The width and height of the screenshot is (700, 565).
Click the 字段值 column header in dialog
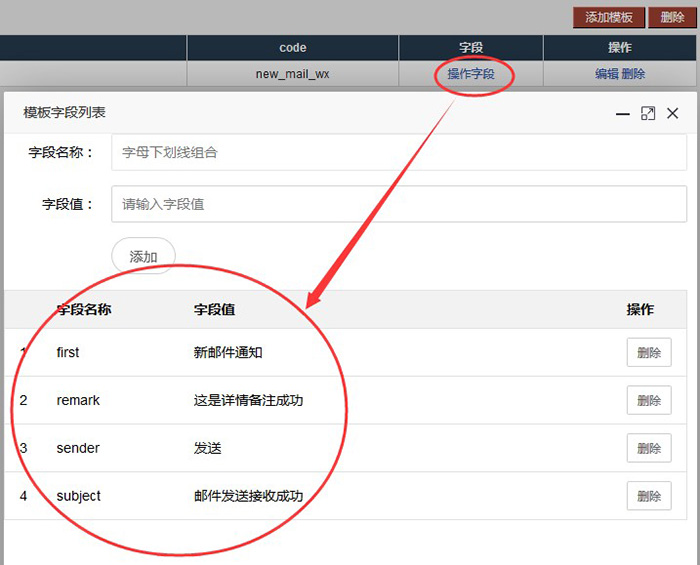(x=214, y=309)
